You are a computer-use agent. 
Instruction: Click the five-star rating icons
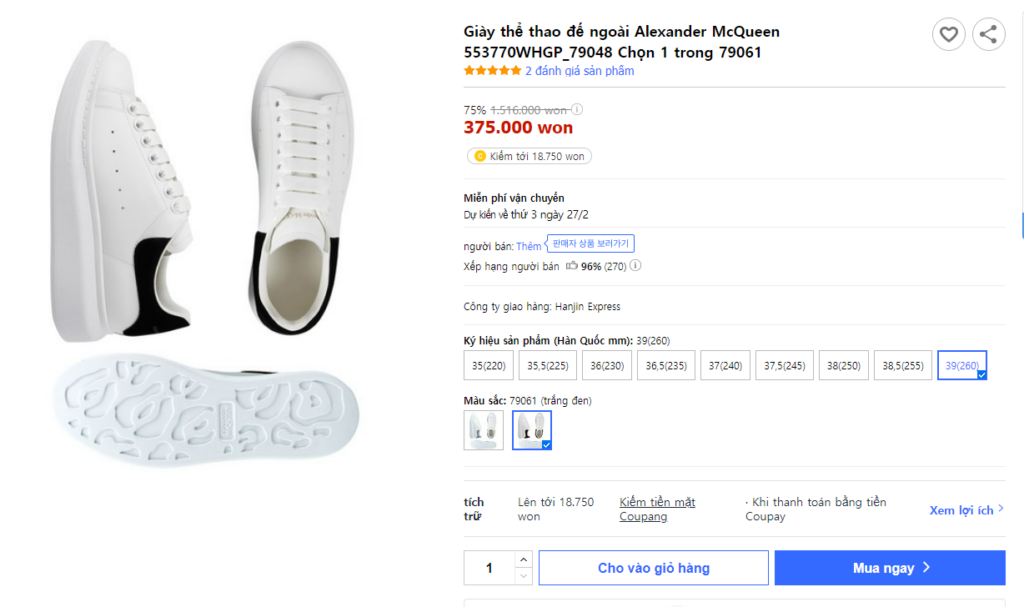[x=492, y=71]
